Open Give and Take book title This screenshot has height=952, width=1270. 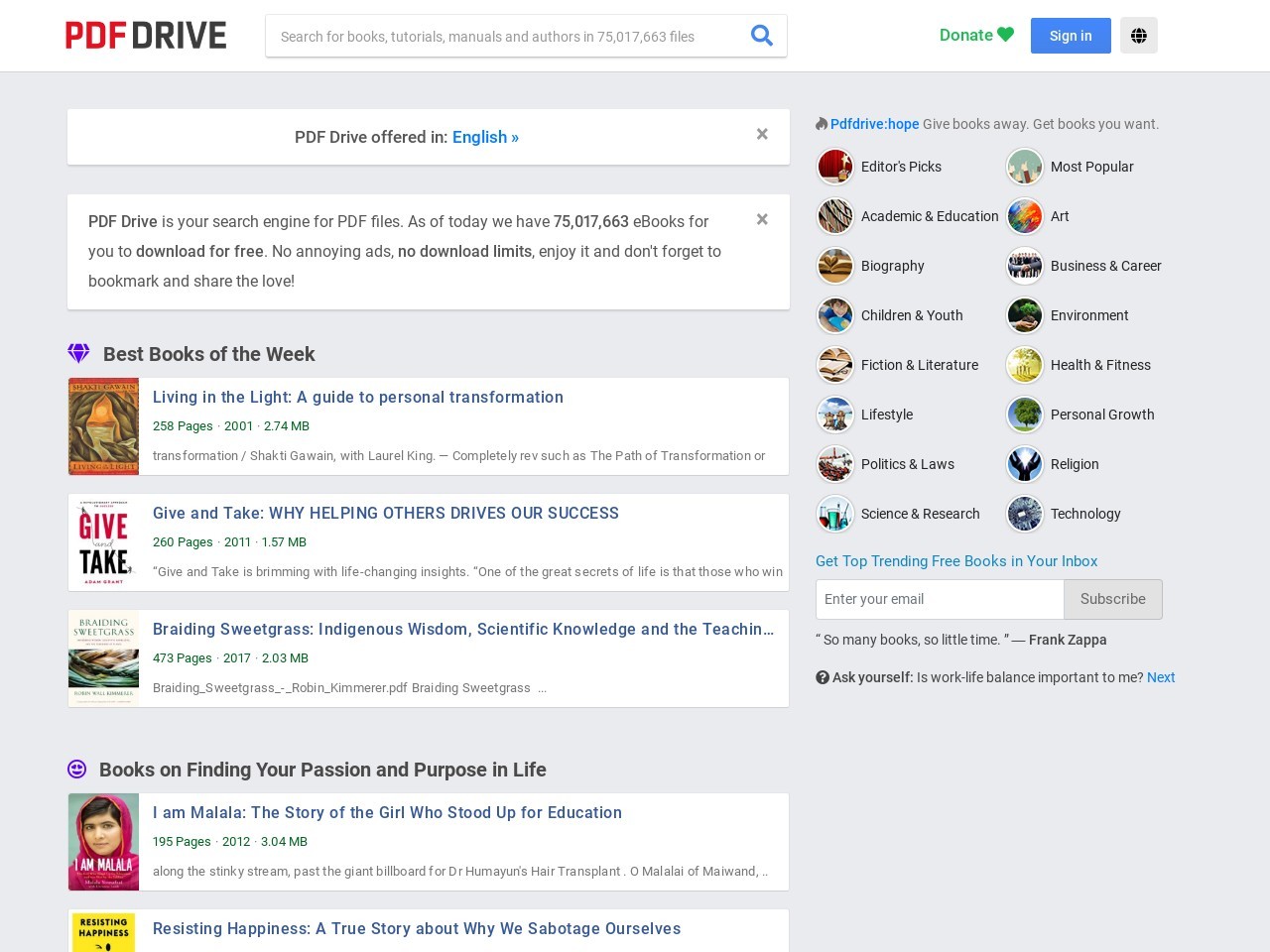click(x=386, y=513)
